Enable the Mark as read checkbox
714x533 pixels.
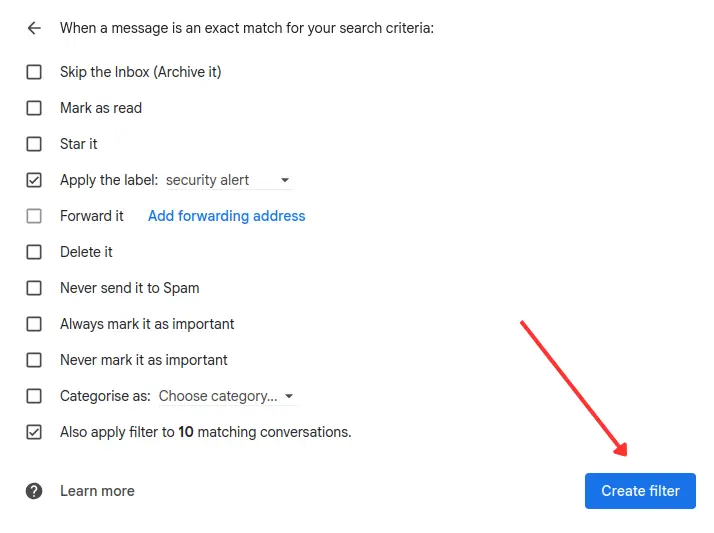(x=34, y=108)
